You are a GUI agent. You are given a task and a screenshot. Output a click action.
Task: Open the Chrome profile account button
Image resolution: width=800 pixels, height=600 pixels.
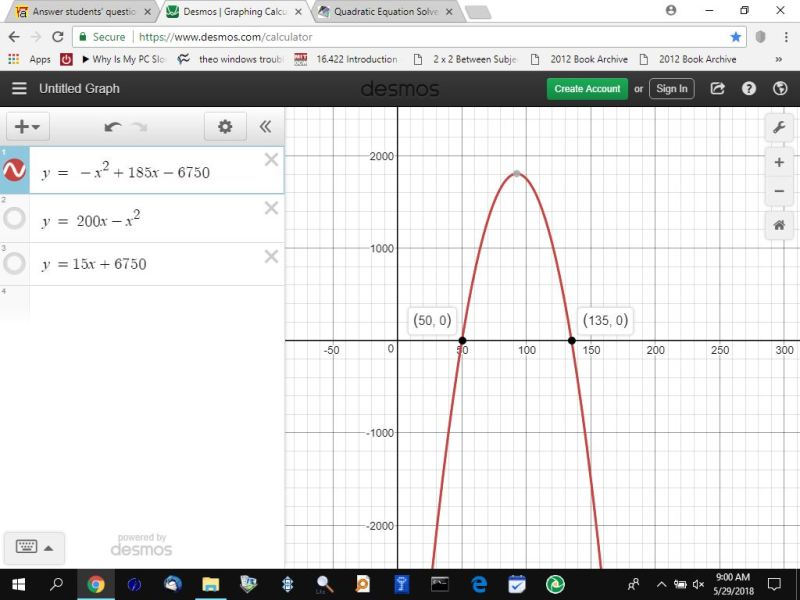click(x=671, y=10)
